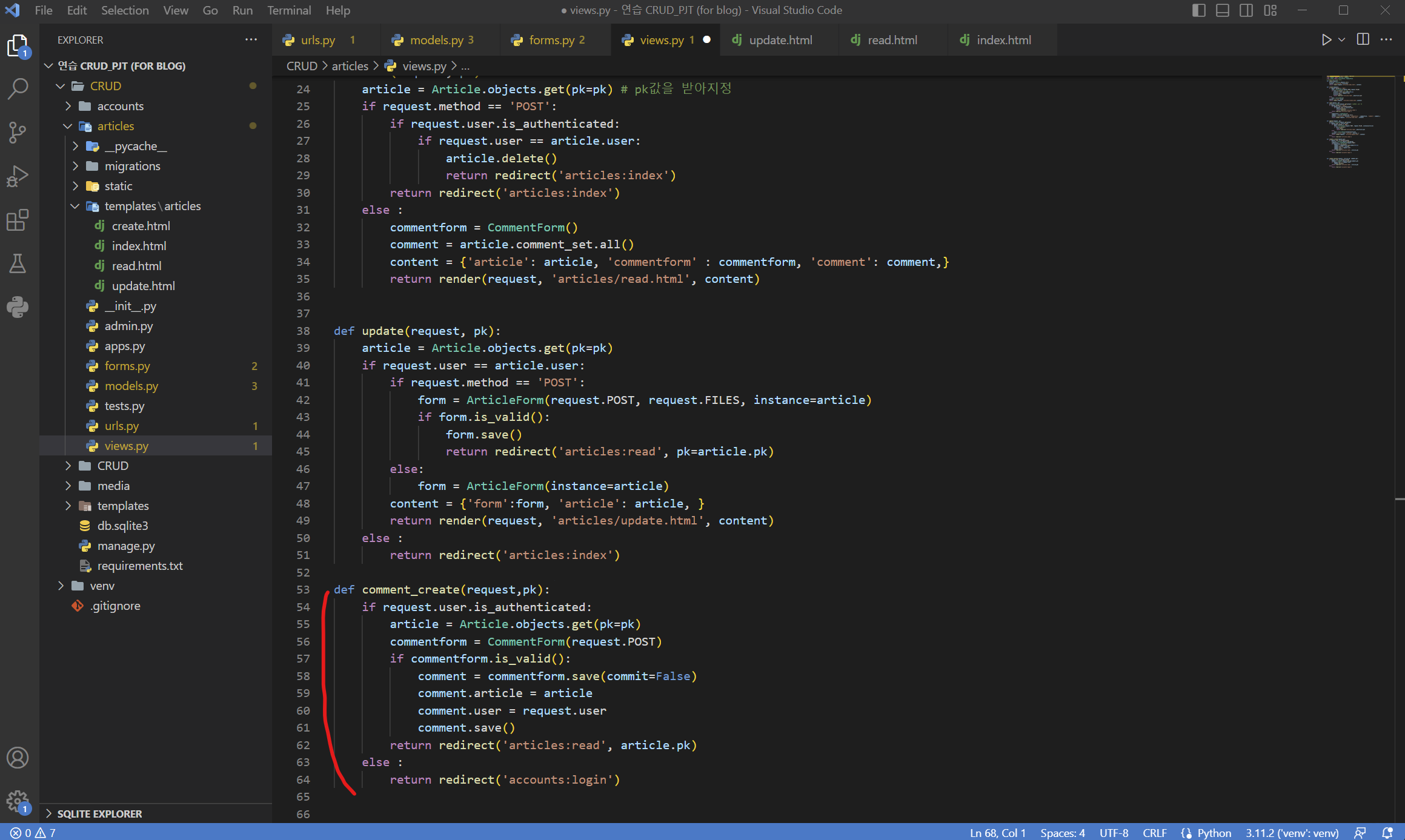Image resolution: width=1405 pixels, height=840 pixels.
Task: Switch to the models.py tab
Action: tap(436, 40)
